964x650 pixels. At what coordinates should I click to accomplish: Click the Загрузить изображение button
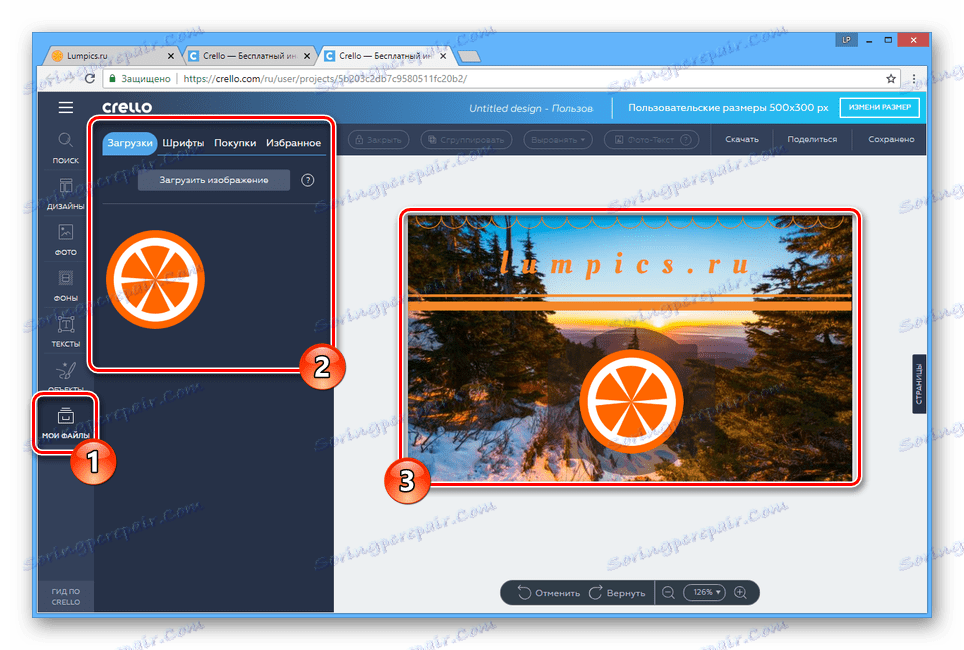point(213,180)
